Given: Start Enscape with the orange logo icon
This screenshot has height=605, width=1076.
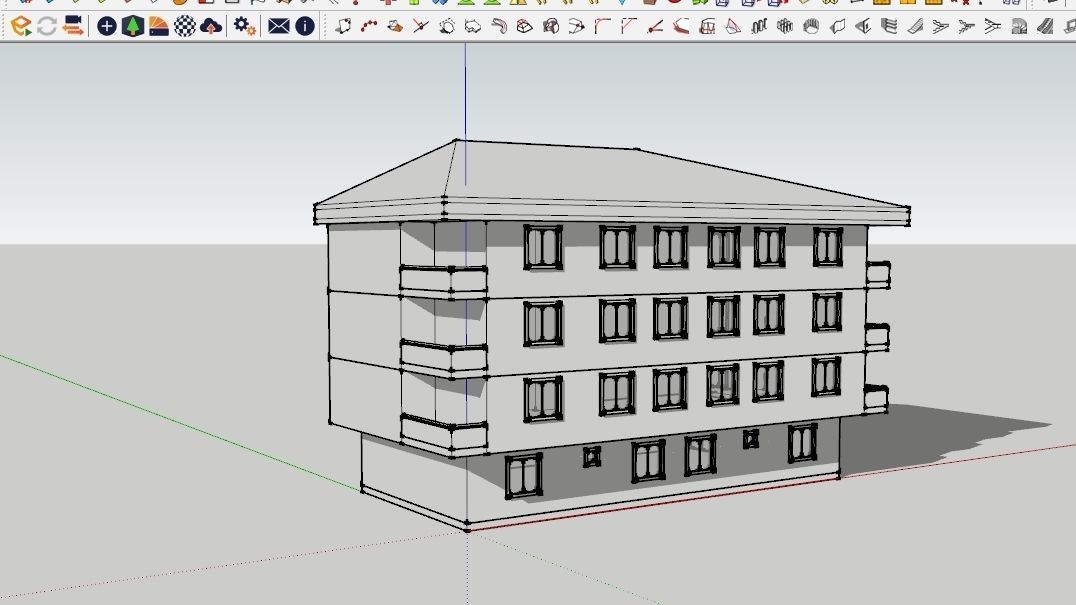Looking at the screenshot, I should coord(21,26).
